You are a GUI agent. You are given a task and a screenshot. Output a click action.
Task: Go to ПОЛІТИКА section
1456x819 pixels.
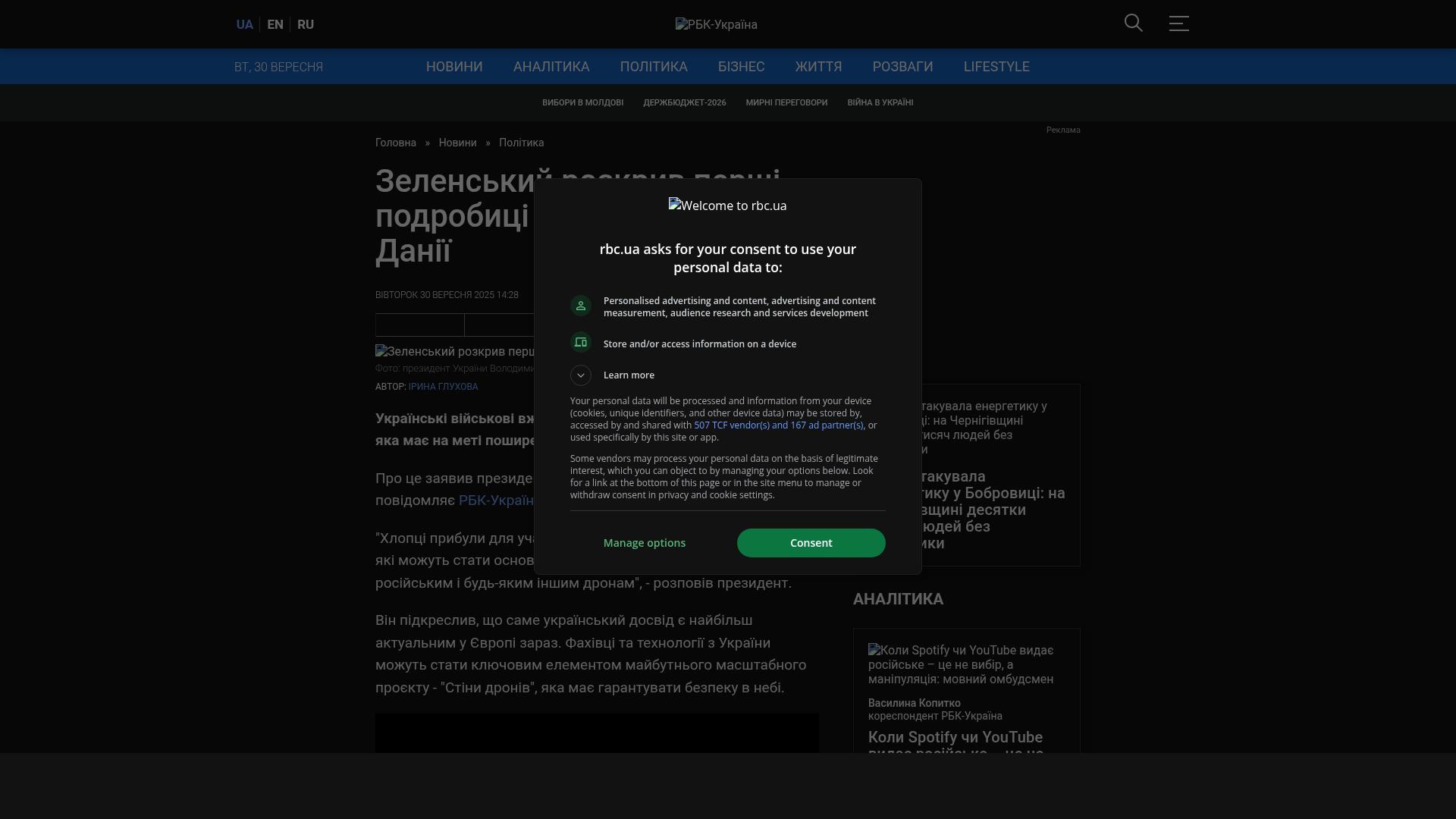click(x=653, y=67)
